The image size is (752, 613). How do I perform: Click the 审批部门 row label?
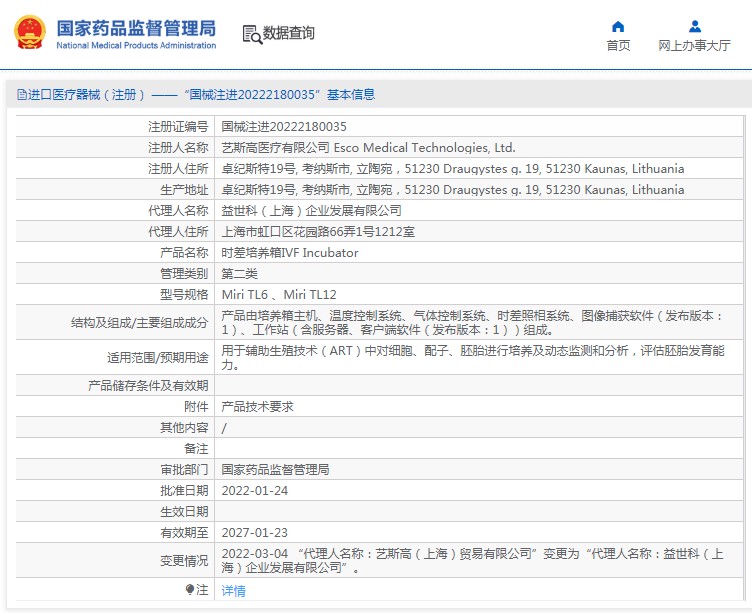click(x=184, y=470)
